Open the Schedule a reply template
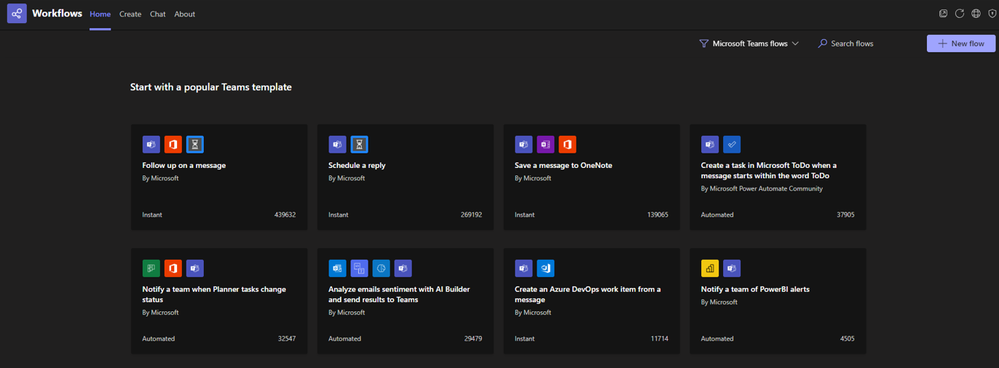 coord(405,177)
